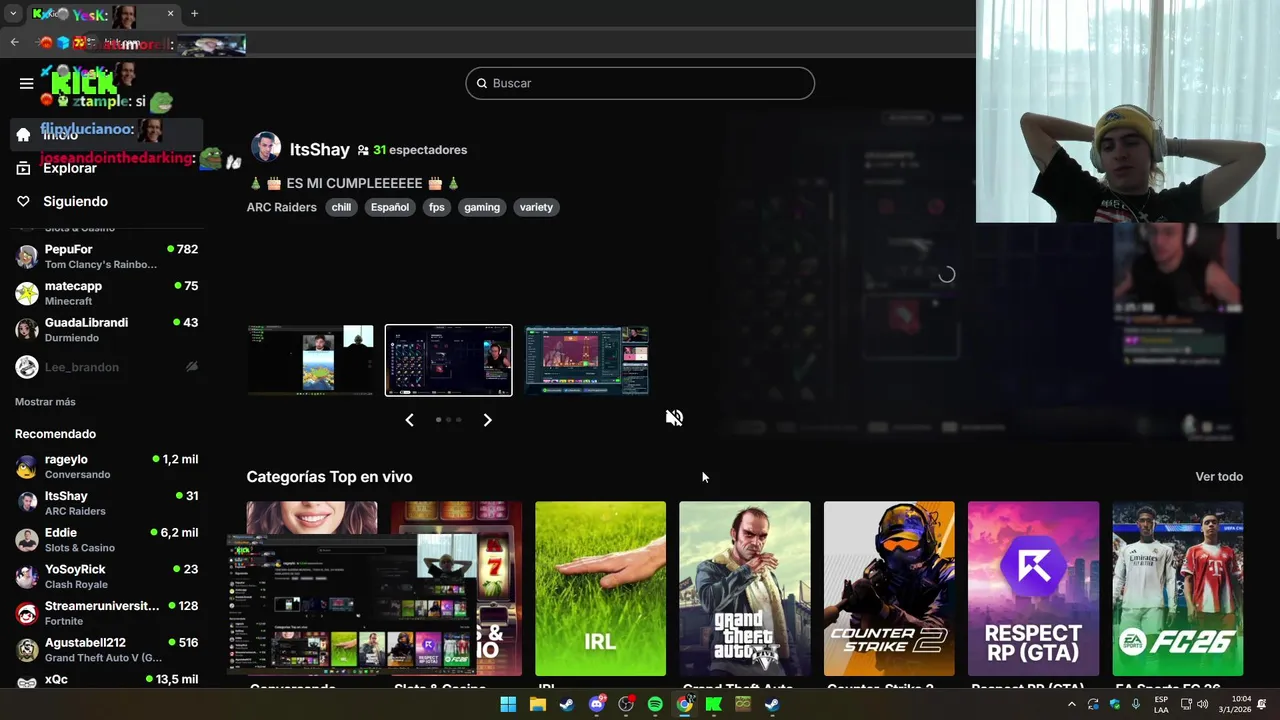1280x720 pixels.
Task: Select the first carousel stream thumbnail
Action: pos(311,360)
